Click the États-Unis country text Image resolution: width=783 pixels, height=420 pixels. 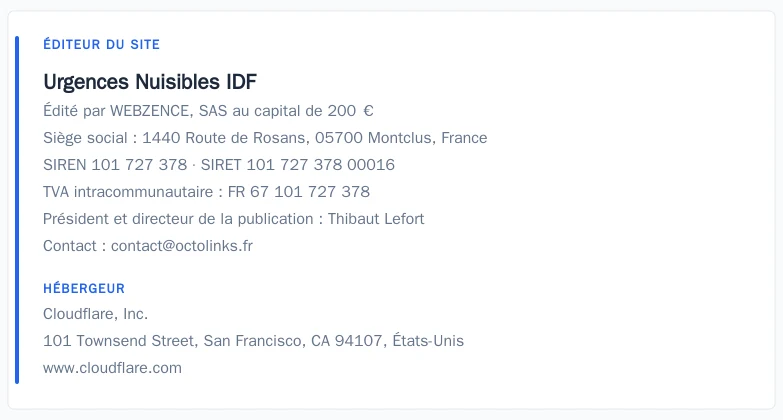coord(428,341)
